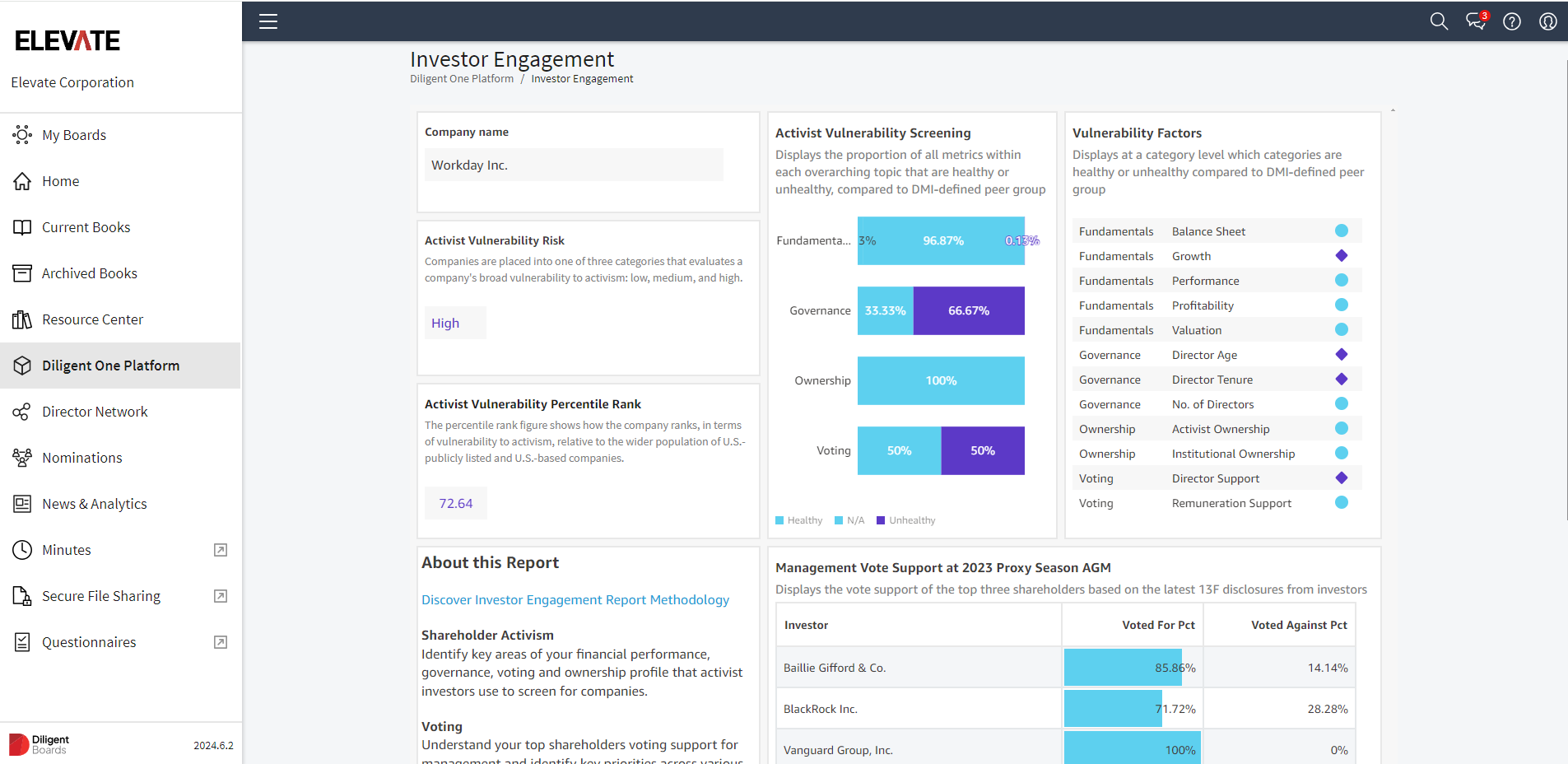Open Secure File Sharing external link icon
Image resolution: width=1568 pixels, height=764 pixels.
pos(221,596)
